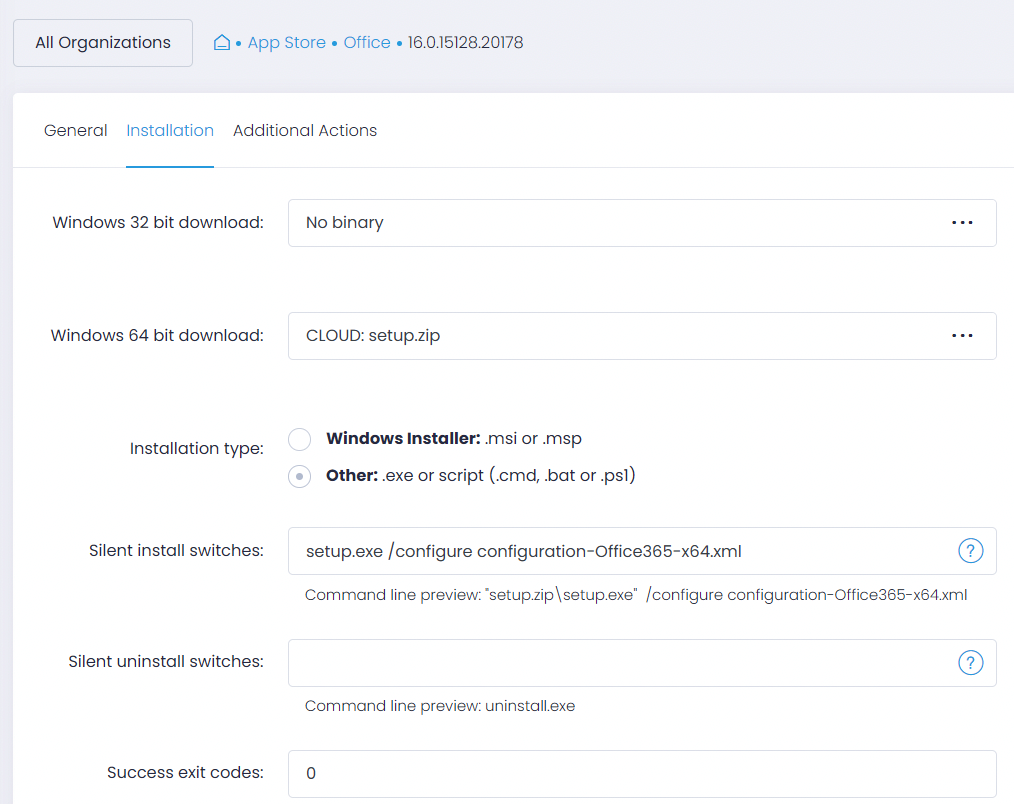Click the version number 16.0.15128.20178 in breadcrumb
The image size is (1014, 804).
tap(466, 42)
